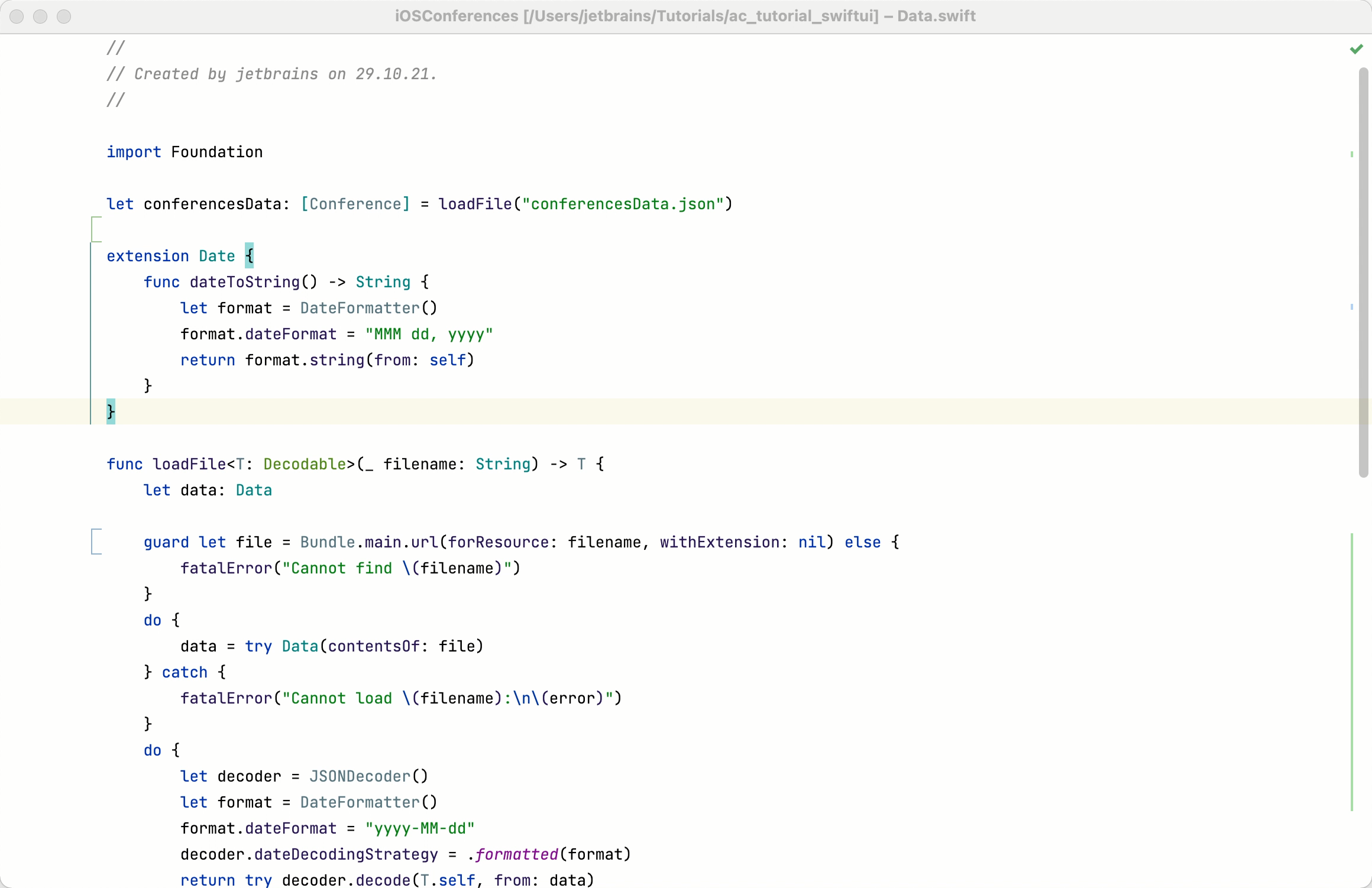Click the 'conferencesData' variable name
This screenshot has width=1372, height=888.
212,204
